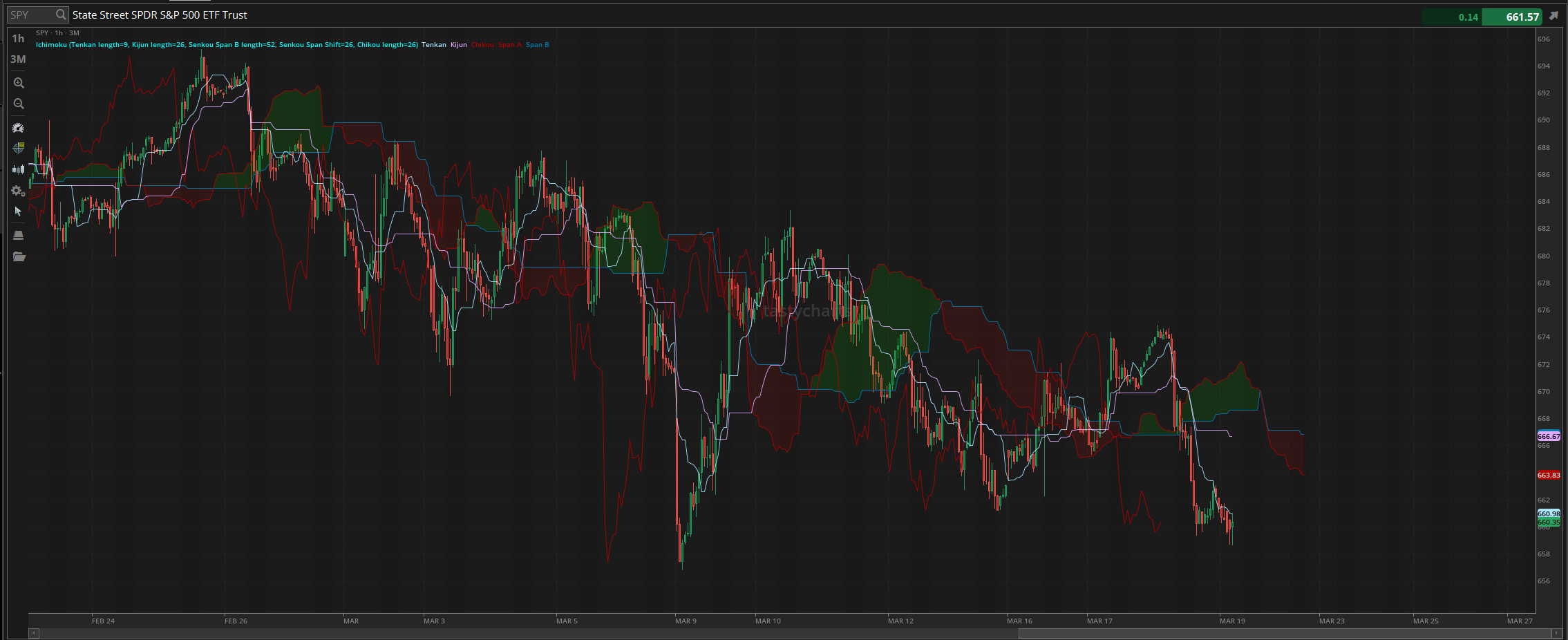Click the 680 price axis label
This screenshot has height=640, width=1568.
(x=1544, y=256)
